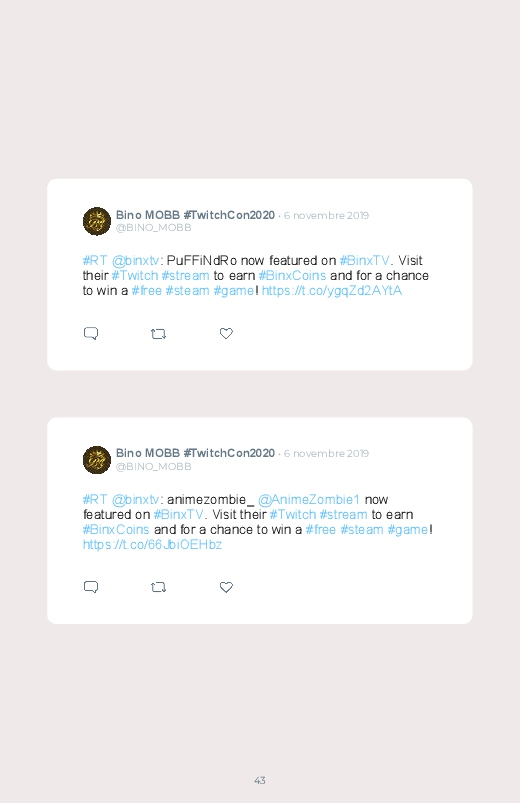The image size is (520, 803).
Task: Click the 6 novembre 2019 date on first tweet
Action: 326,216
